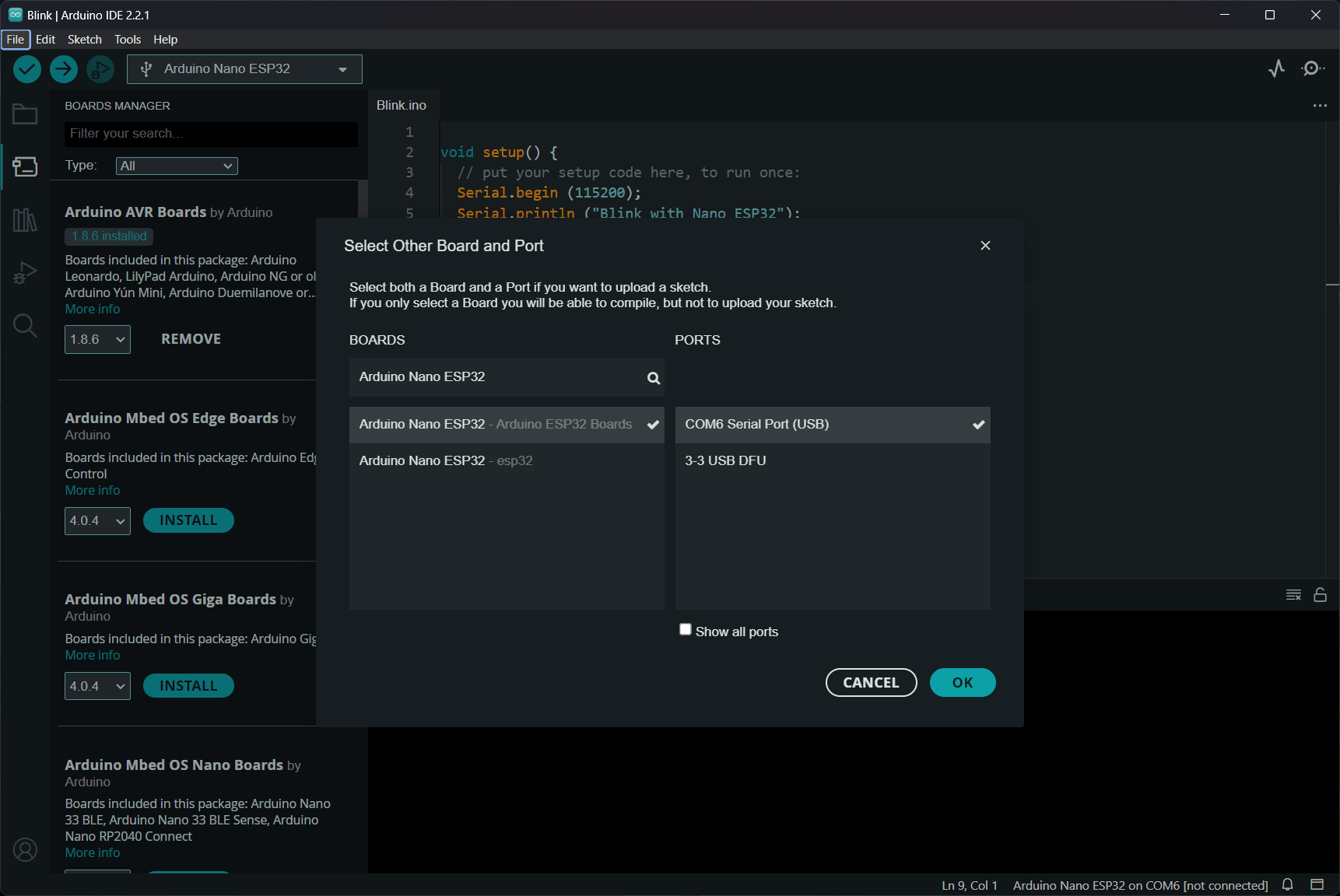The width and height of the screenshot is (1340, 896).
Task: Open the Sketchbook folder sidebar icon
Action: click(x=25, y=114)
